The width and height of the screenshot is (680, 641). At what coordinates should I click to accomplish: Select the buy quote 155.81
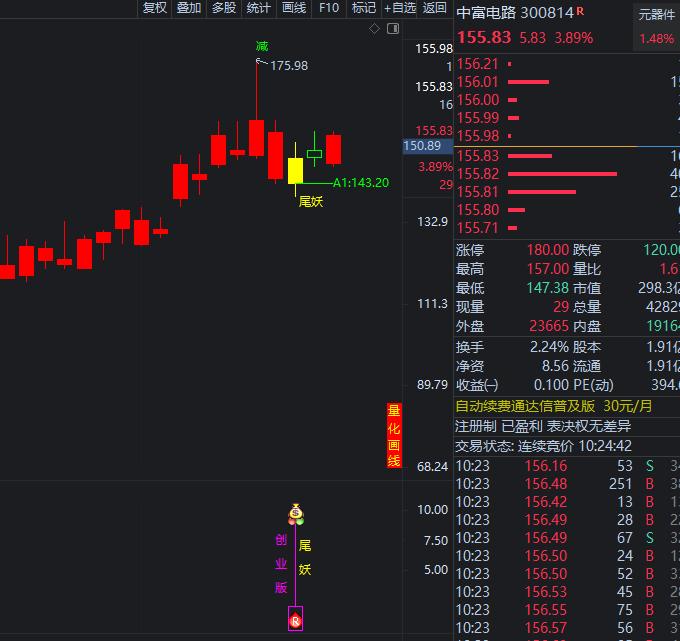pyautogui.click(x=566, y=192)
